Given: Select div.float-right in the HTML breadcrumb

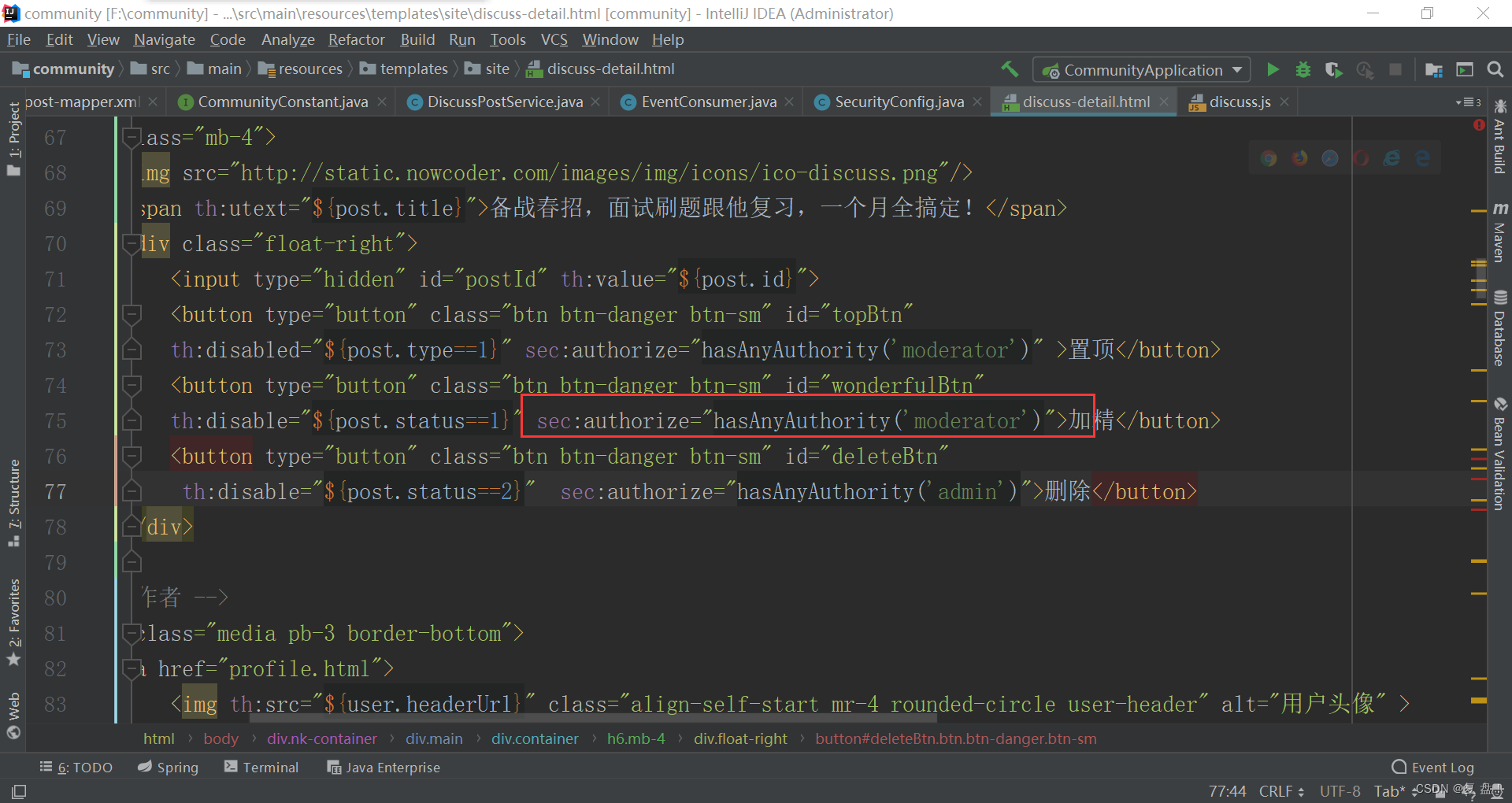Looking at the screenshot, I should (x=740, y=739).
